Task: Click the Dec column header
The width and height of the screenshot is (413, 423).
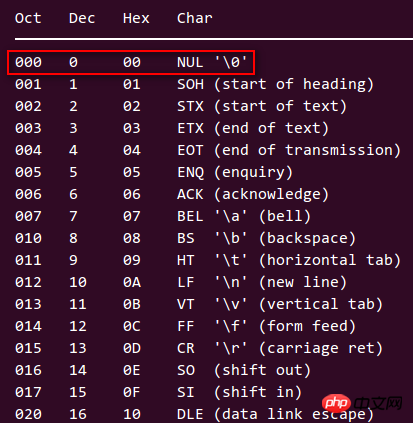Action: [82, 18]
